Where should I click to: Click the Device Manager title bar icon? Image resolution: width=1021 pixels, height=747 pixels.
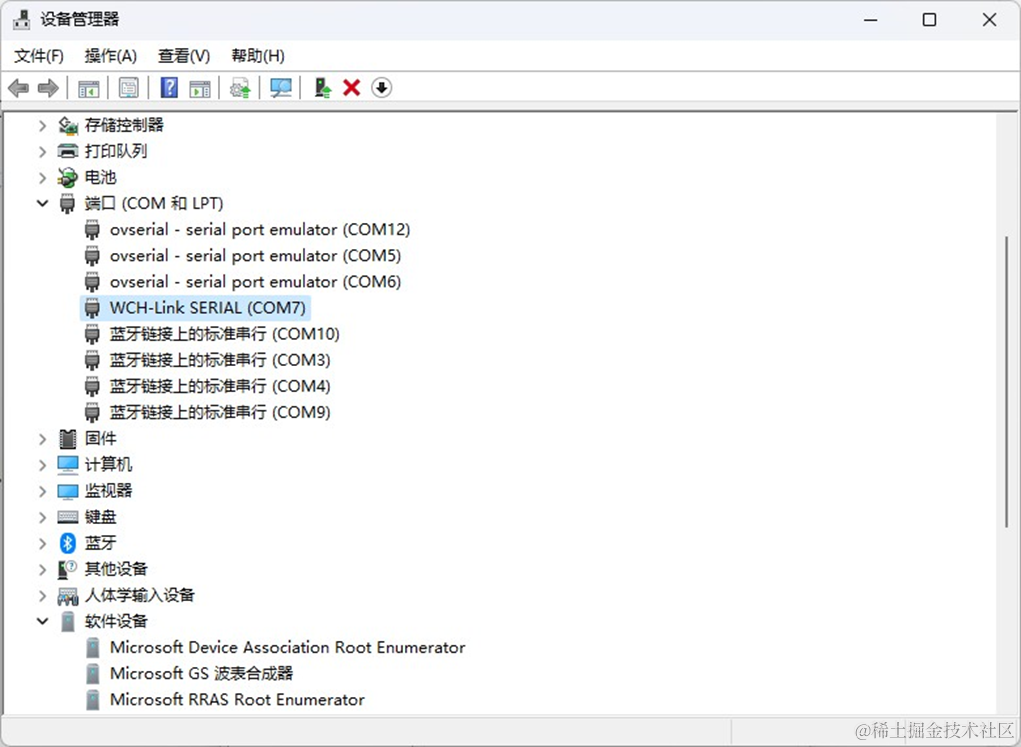pyautogui.click(x=21, y=20)
